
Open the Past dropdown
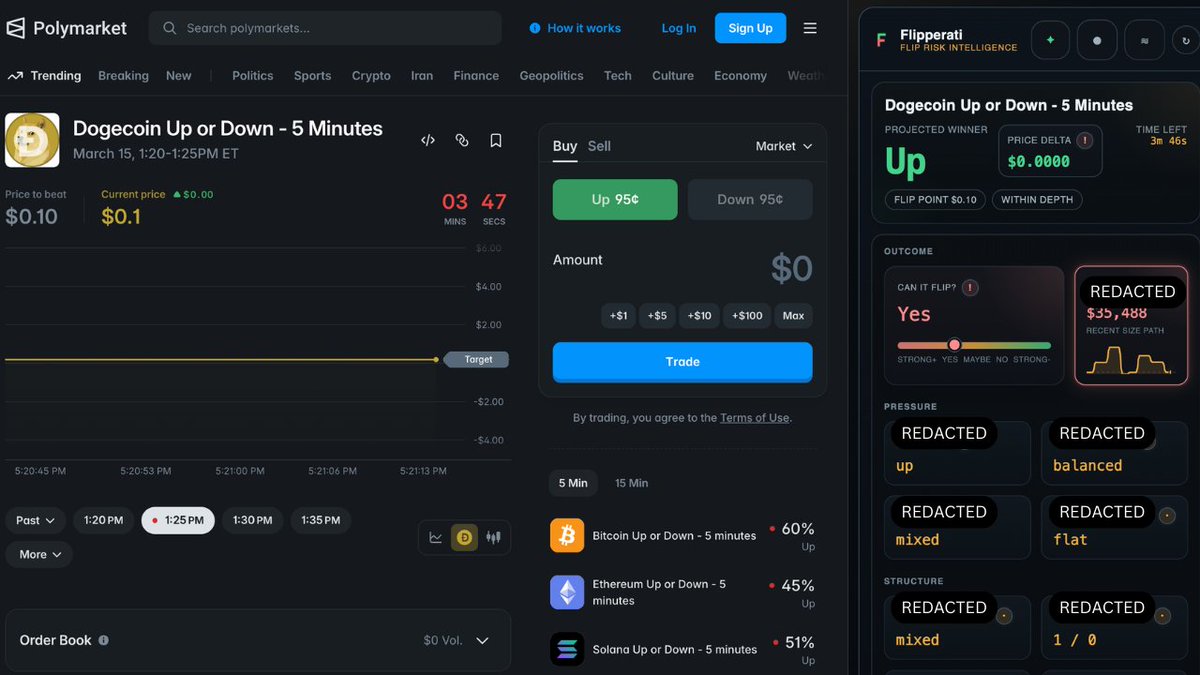[x=35, y=520]
